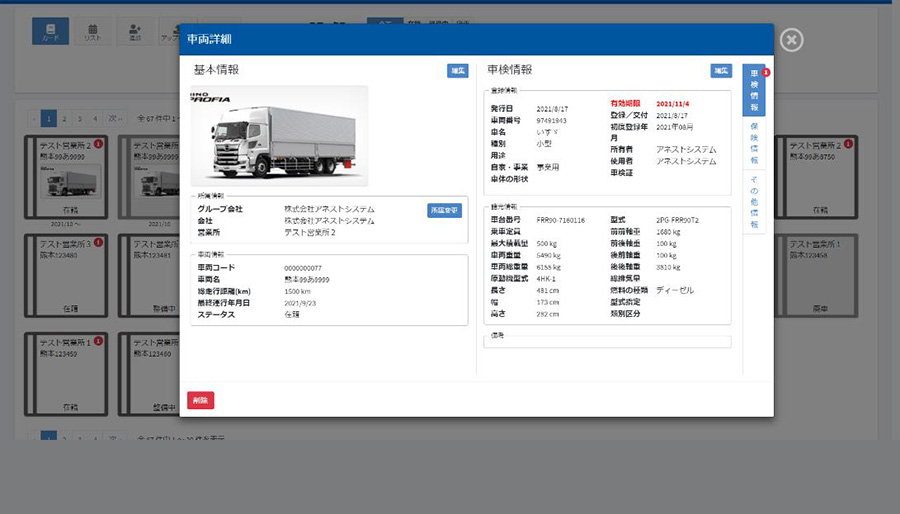Screen dimensions: 900x514
Task: Click edit button for 車検情報 section
Action: pyautogui.click(x=721, y=71)
